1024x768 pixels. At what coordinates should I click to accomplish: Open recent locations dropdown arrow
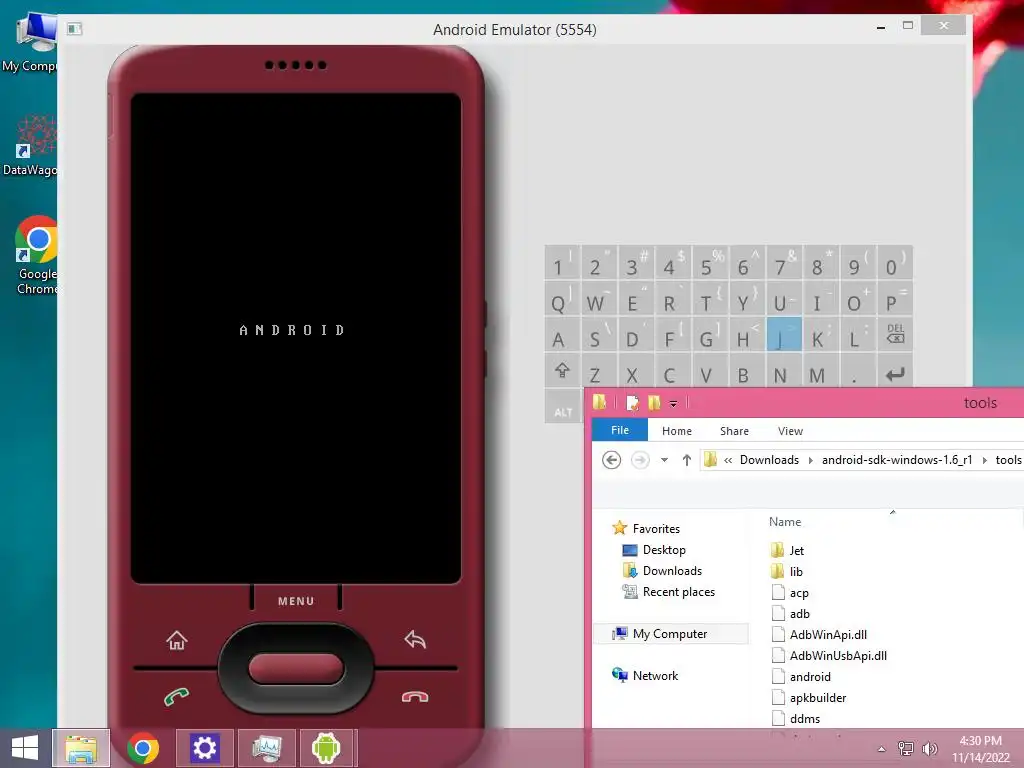(x=664, y=460)
